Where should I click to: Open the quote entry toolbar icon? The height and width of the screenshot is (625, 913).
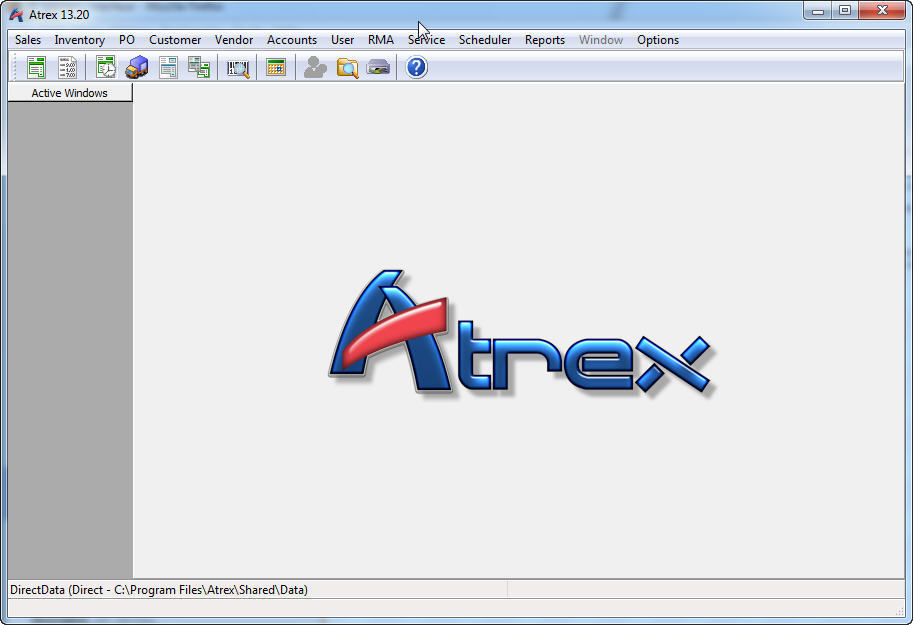(66, 67)
